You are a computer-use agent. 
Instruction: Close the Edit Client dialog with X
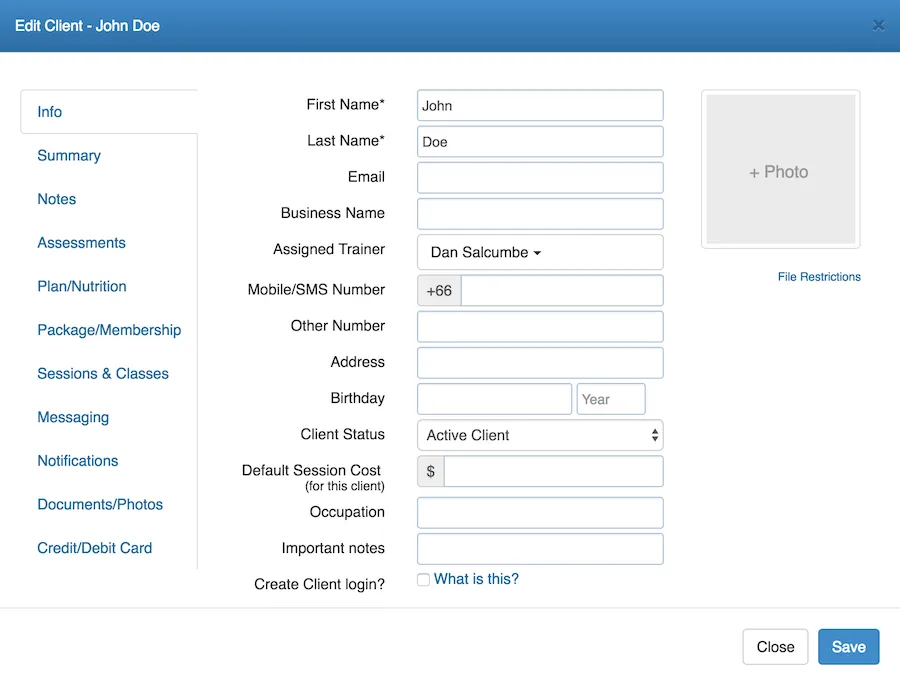coord(878,26)
